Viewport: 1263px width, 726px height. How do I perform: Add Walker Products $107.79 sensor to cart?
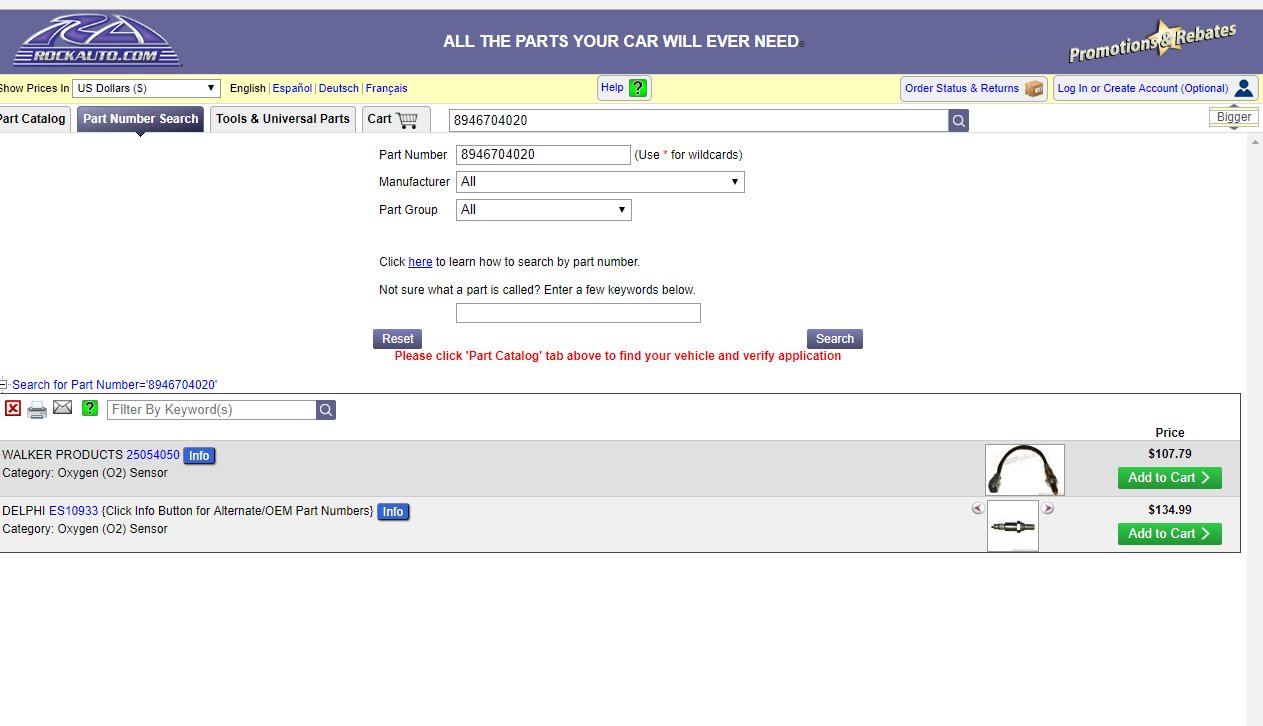1170,478
